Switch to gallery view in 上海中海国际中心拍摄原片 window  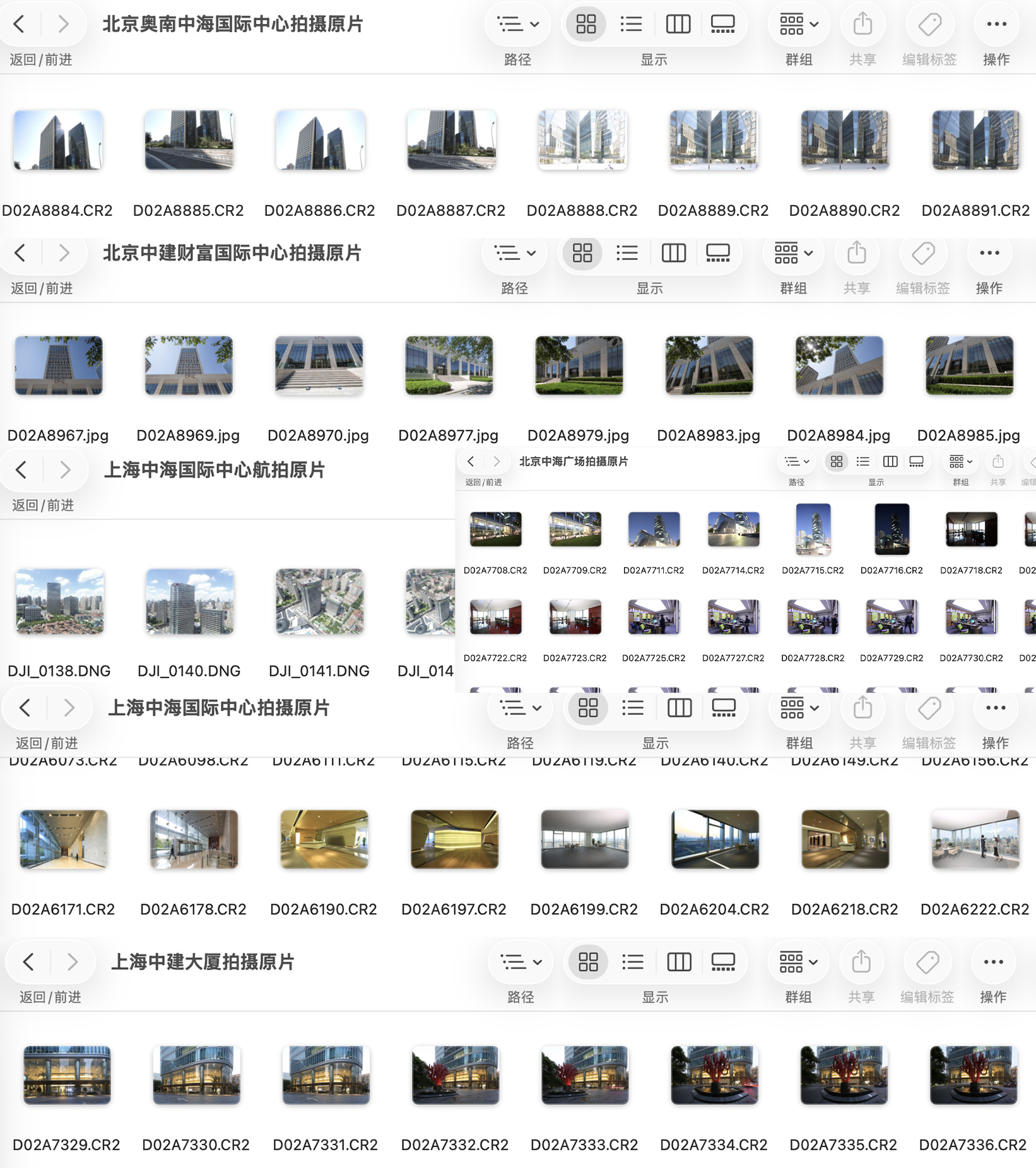point(724,708)
